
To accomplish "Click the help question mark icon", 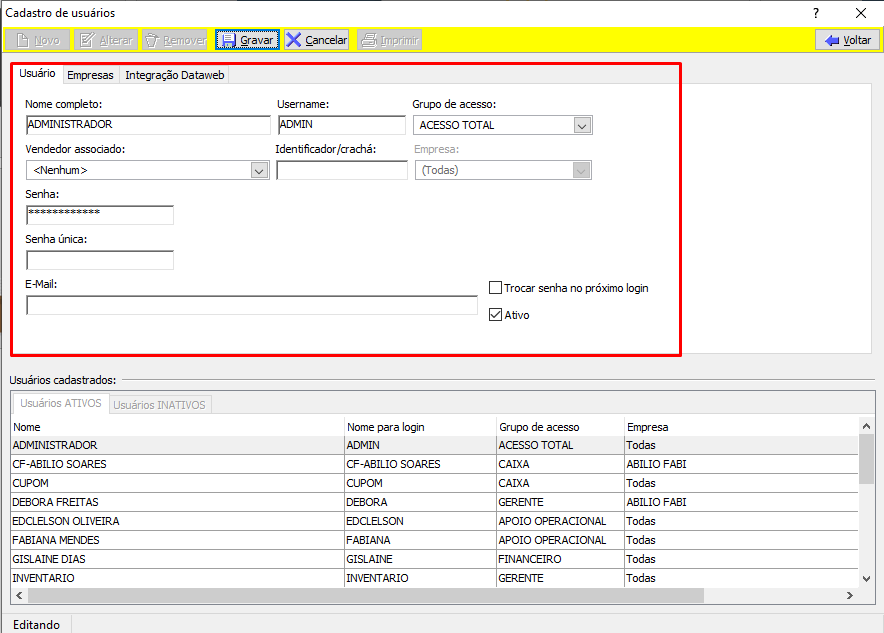I will [816, 13].
